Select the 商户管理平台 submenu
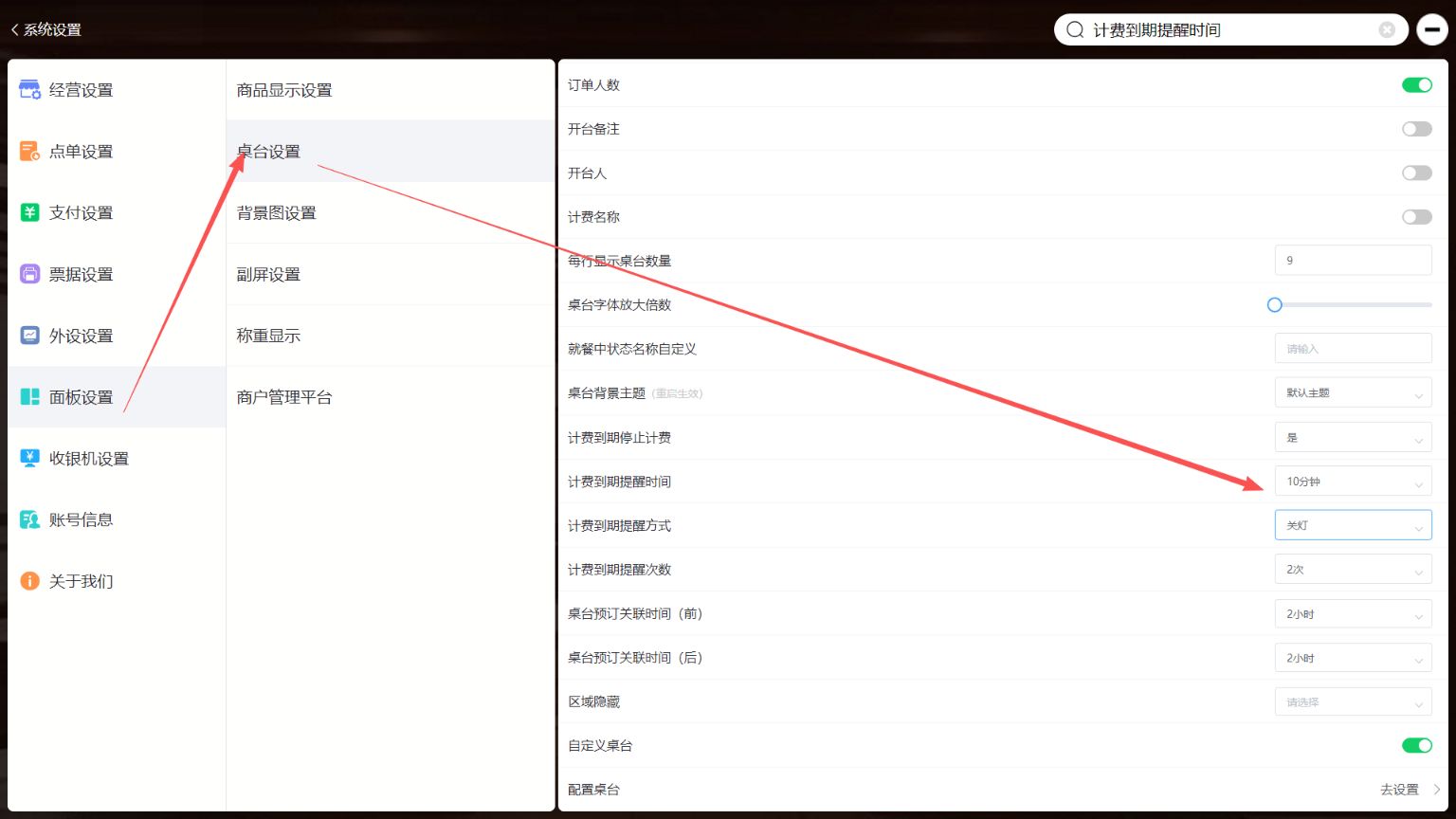 [x=391, y=397]
